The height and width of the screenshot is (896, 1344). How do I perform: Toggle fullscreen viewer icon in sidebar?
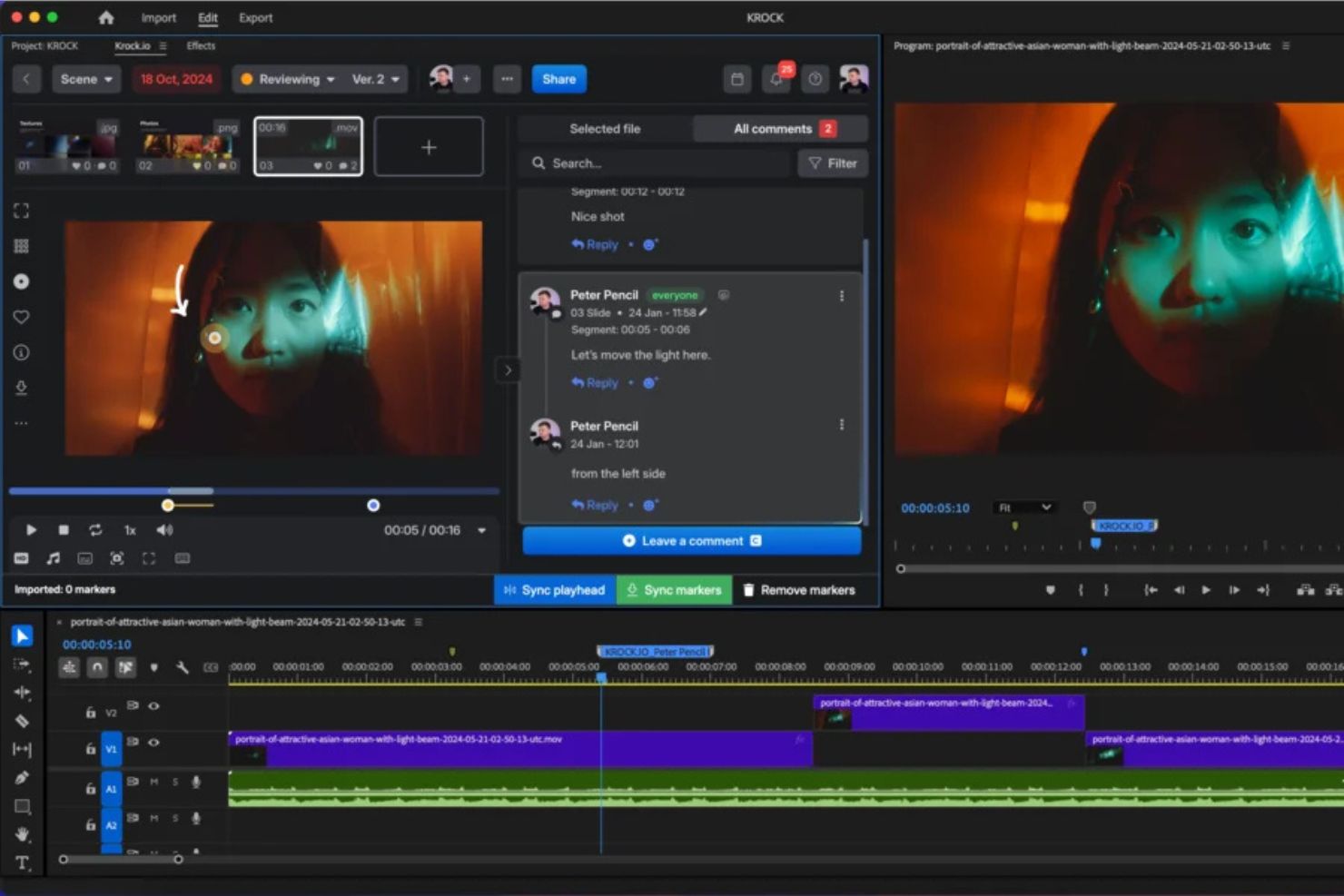click(x=22, y=211)
